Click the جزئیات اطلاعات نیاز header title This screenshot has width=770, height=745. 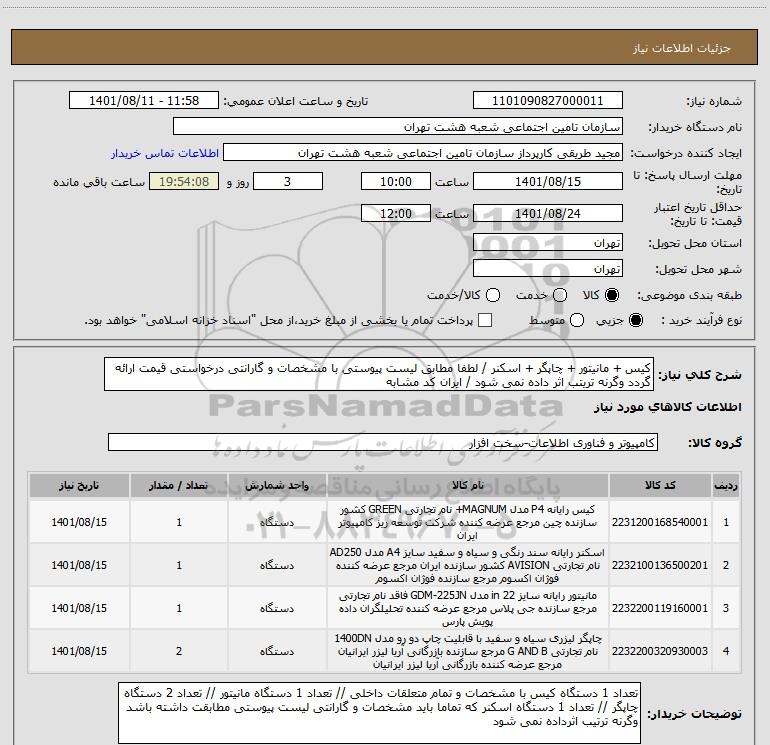click(681, 48)
